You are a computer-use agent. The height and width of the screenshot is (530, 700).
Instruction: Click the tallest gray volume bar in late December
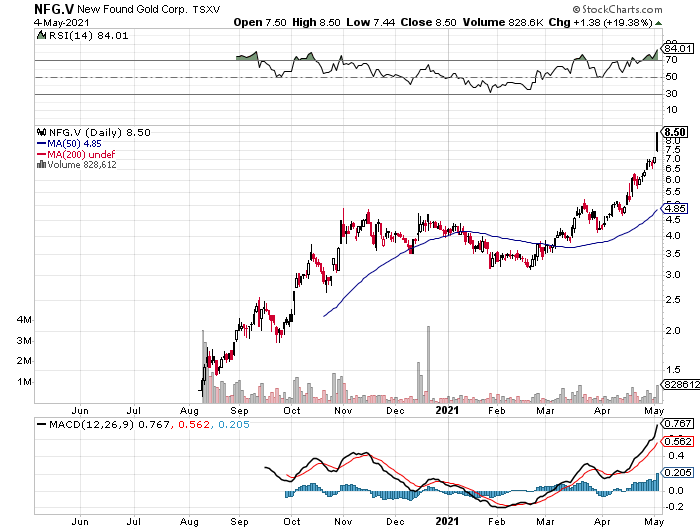coord(429,364)
